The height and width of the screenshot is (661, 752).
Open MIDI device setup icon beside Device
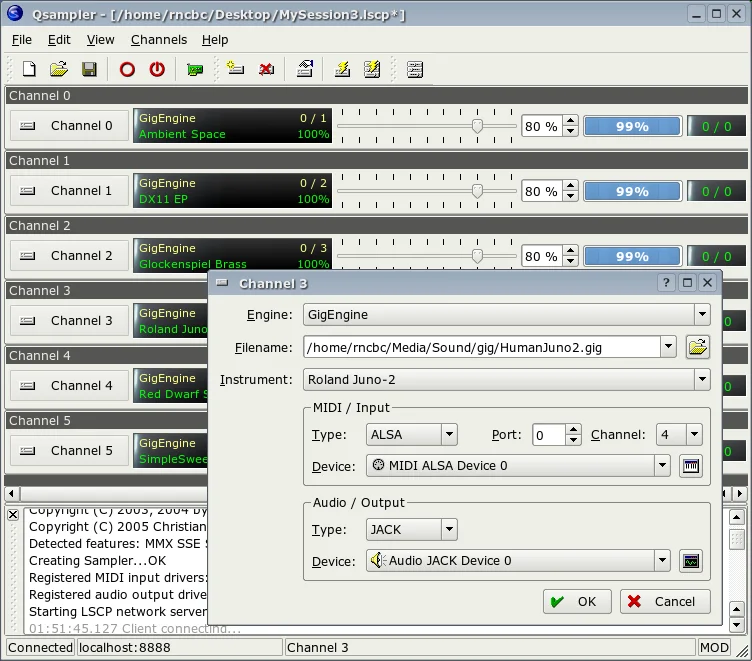coord(691,466)
